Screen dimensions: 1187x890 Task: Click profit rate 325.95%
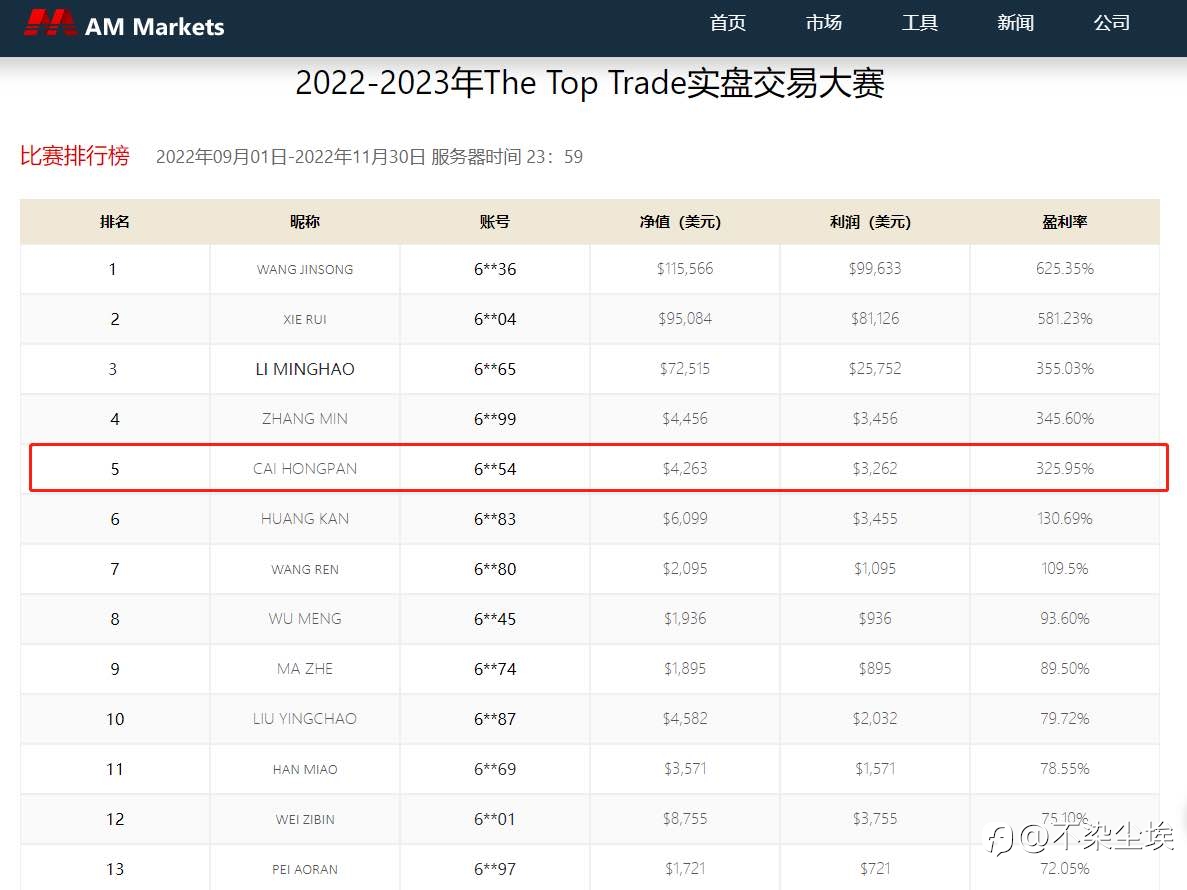tap(1065, 468)
